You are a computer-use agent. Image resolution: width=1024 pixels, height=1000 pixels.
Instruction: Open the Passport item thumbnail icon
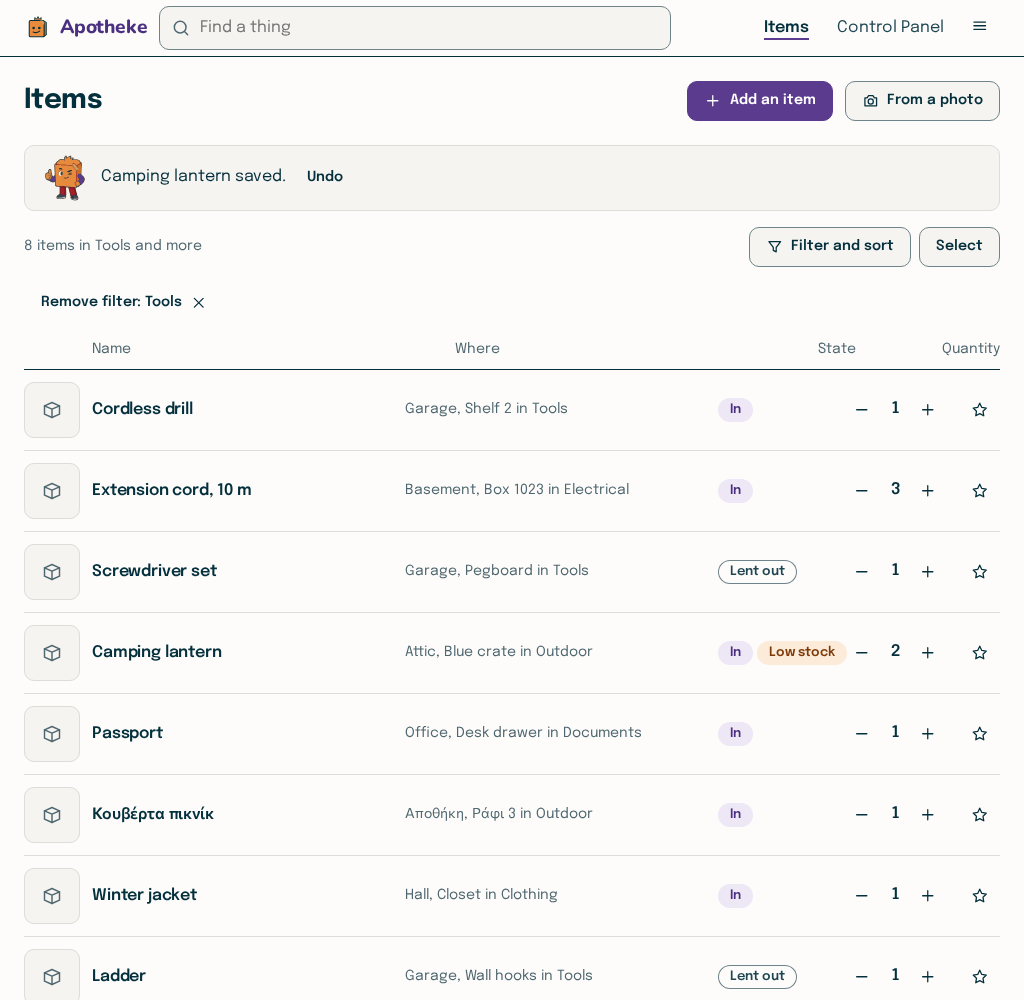(52, 734)
